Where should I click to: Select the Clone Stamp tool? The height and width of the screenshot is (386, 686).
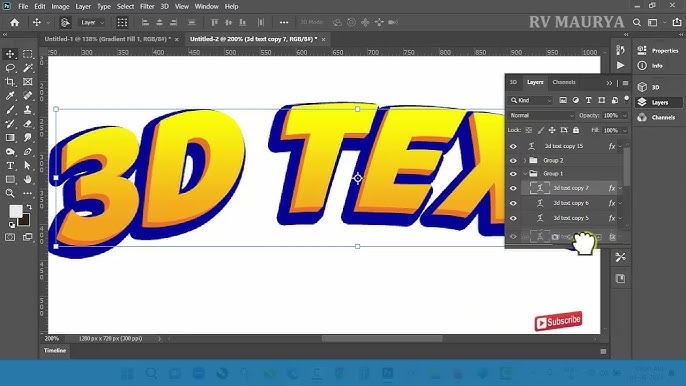click(x=28, y=110)
